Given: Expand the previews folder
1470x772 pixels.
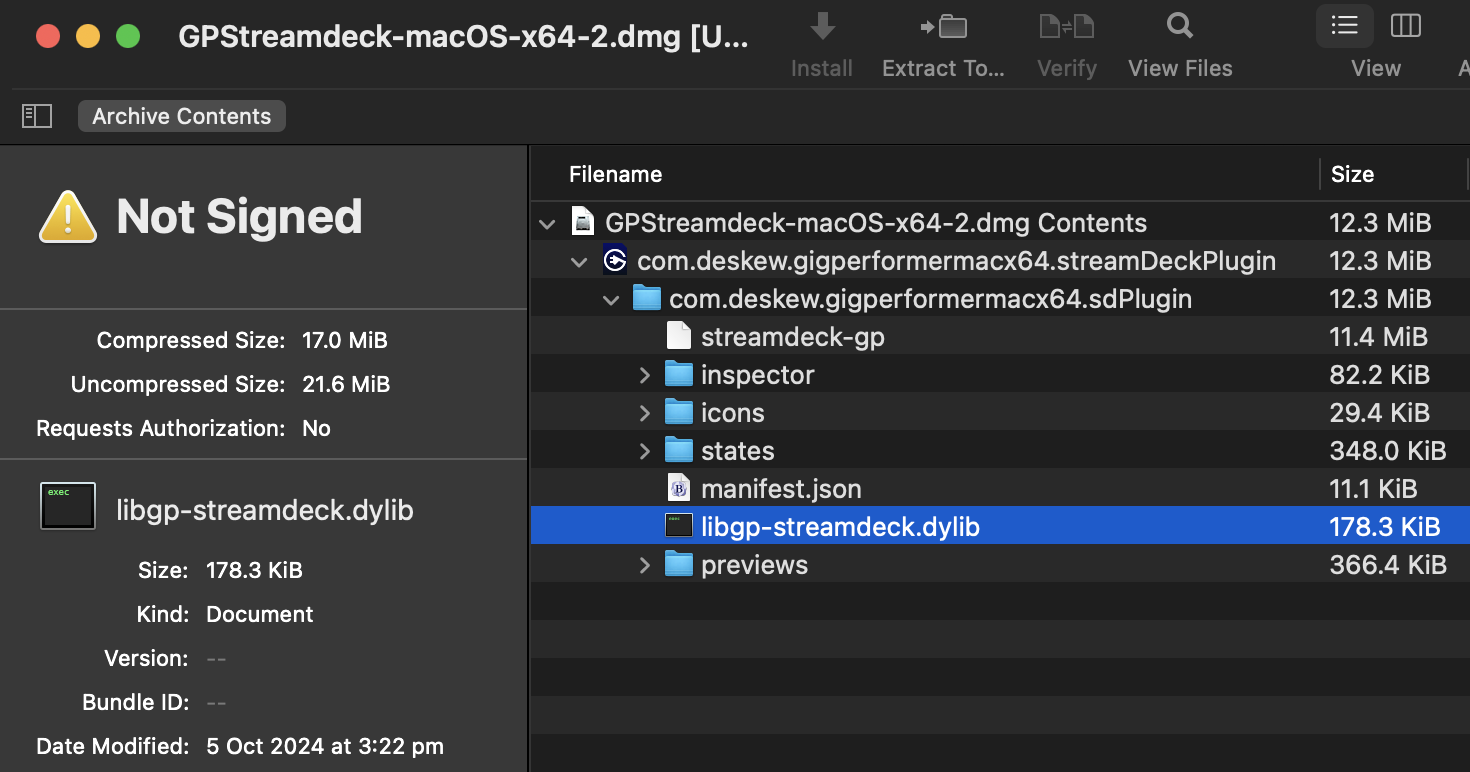Looking at the screenshot, I should coord(645,565).
